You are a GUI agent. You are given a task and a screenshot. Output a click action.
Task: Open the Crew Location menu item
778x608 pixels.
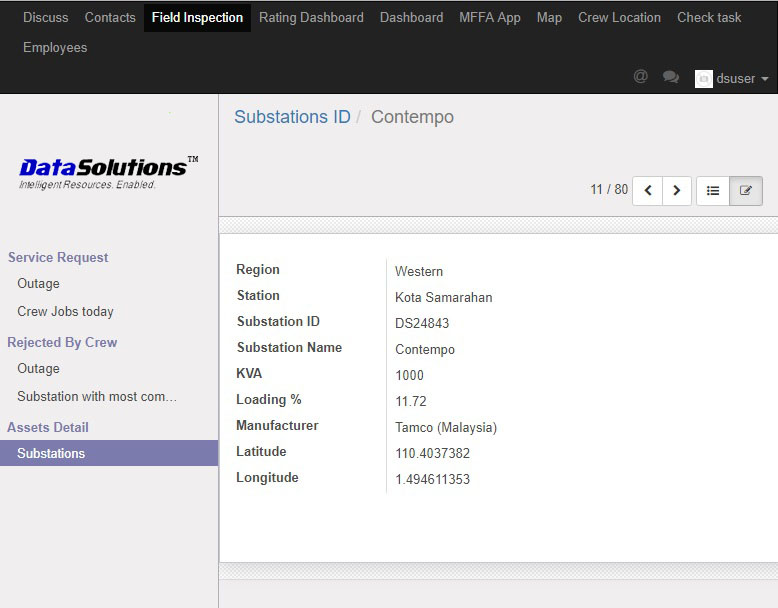pos(619,17)
